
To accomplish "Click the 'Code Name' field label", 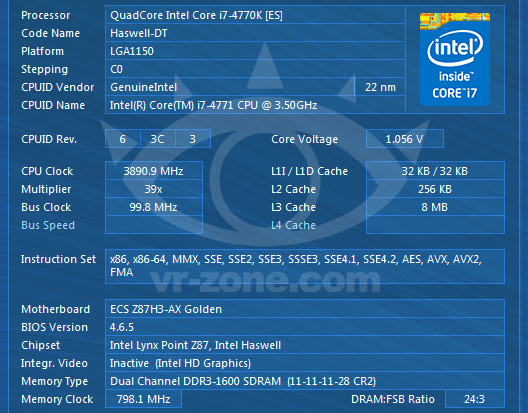I will 51,33.
